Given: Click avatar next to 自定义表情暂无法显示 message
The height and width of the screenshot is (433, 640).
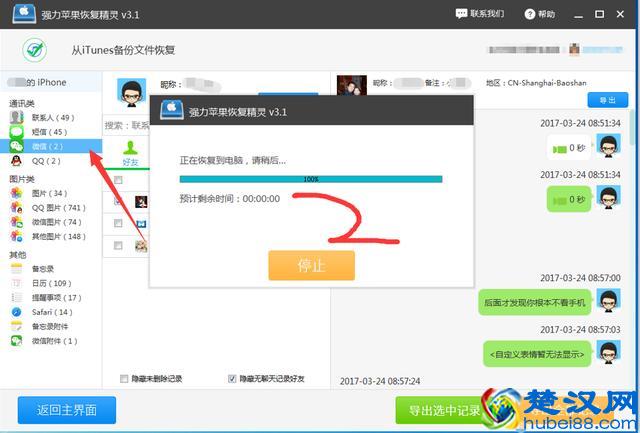Looking at the screenshot, I should (609, 352).
